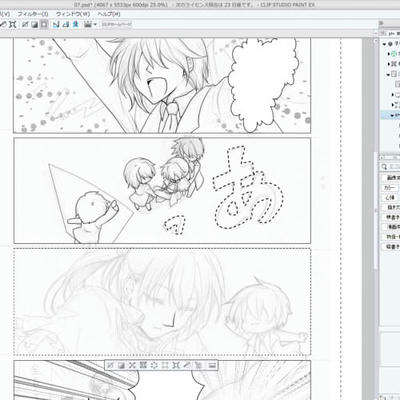Click the Deselect icon in top command bar
400x400 pixels.
(x=25, y=24)
